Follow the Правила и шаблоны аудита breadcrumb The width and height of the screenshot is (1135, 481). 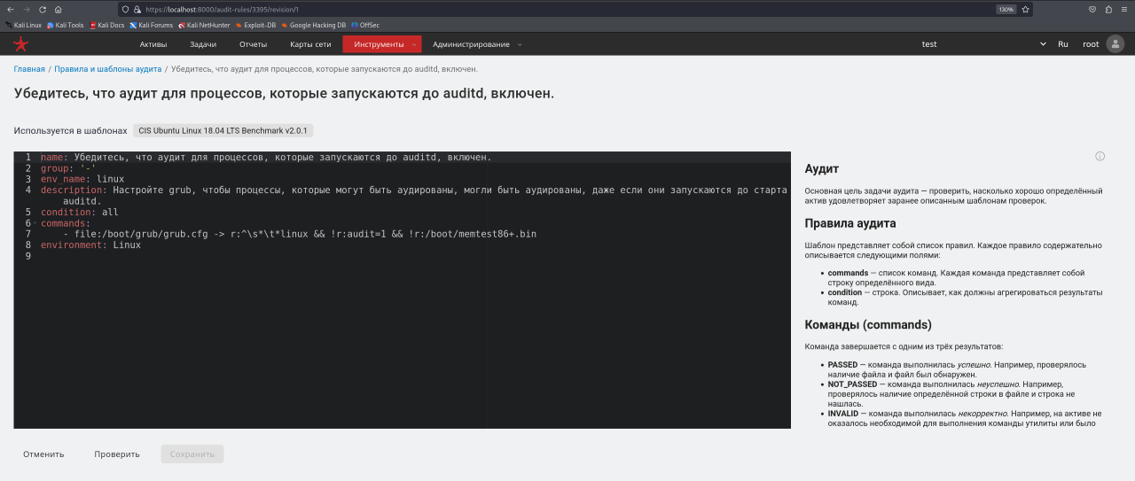[x=108, y=69]
